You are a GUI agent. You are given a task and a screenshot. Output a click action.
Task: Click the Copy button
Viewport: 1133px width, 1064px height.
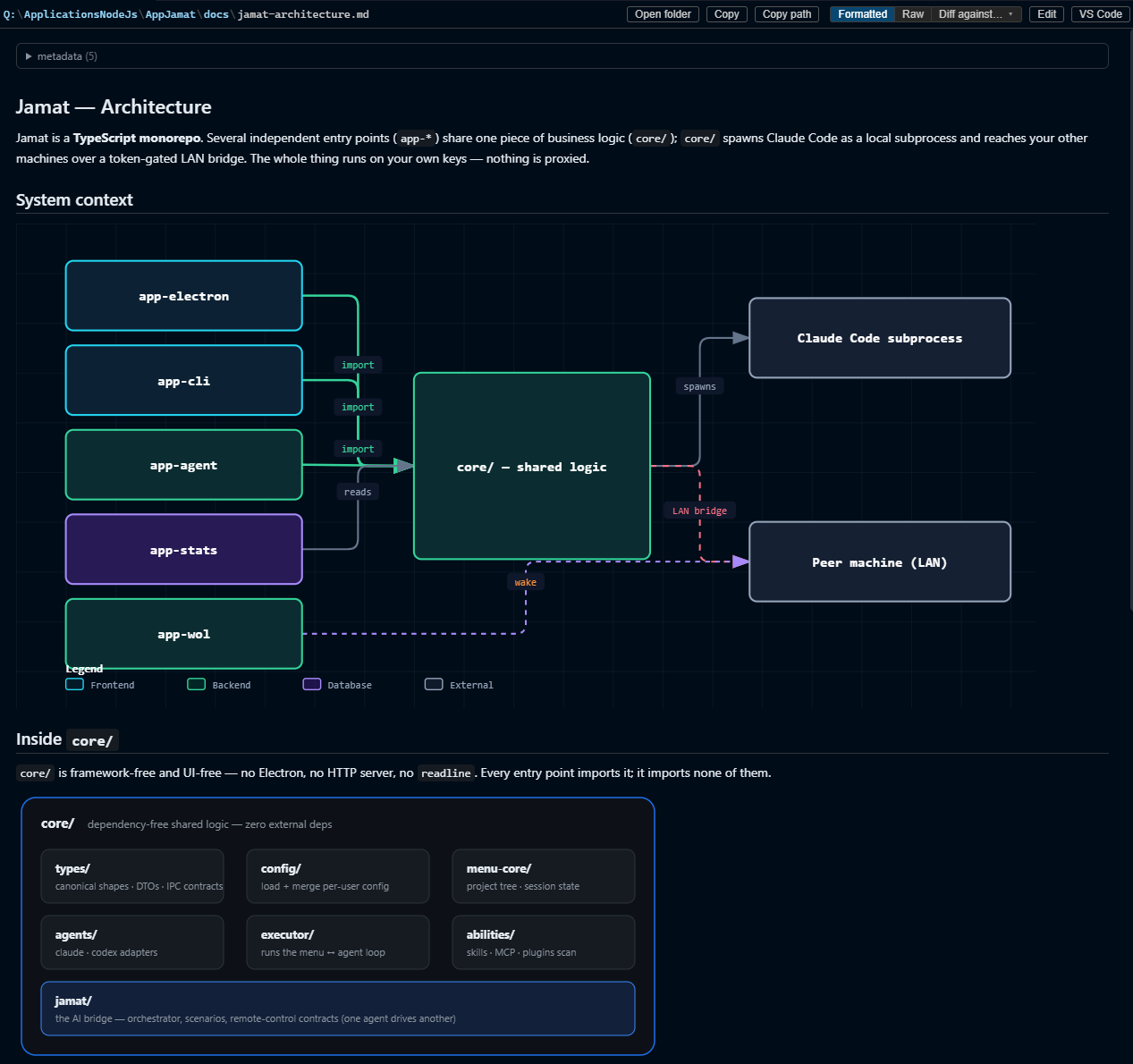pyautogui.click(x=727, y=14)
